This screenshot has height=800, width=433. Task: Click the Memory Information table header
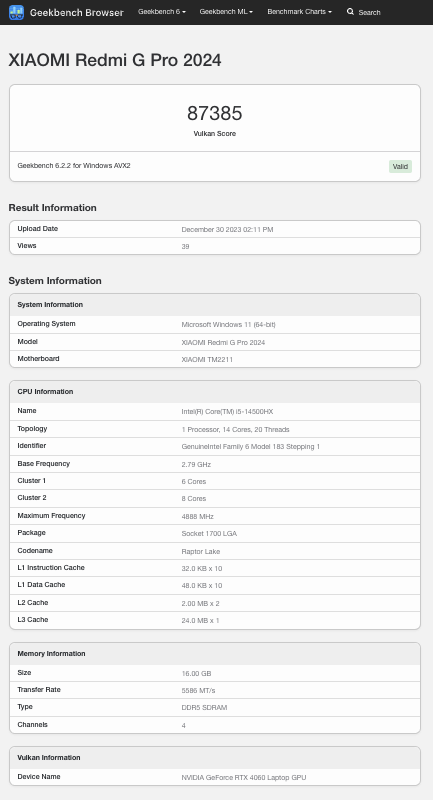[x=215, y=654]
